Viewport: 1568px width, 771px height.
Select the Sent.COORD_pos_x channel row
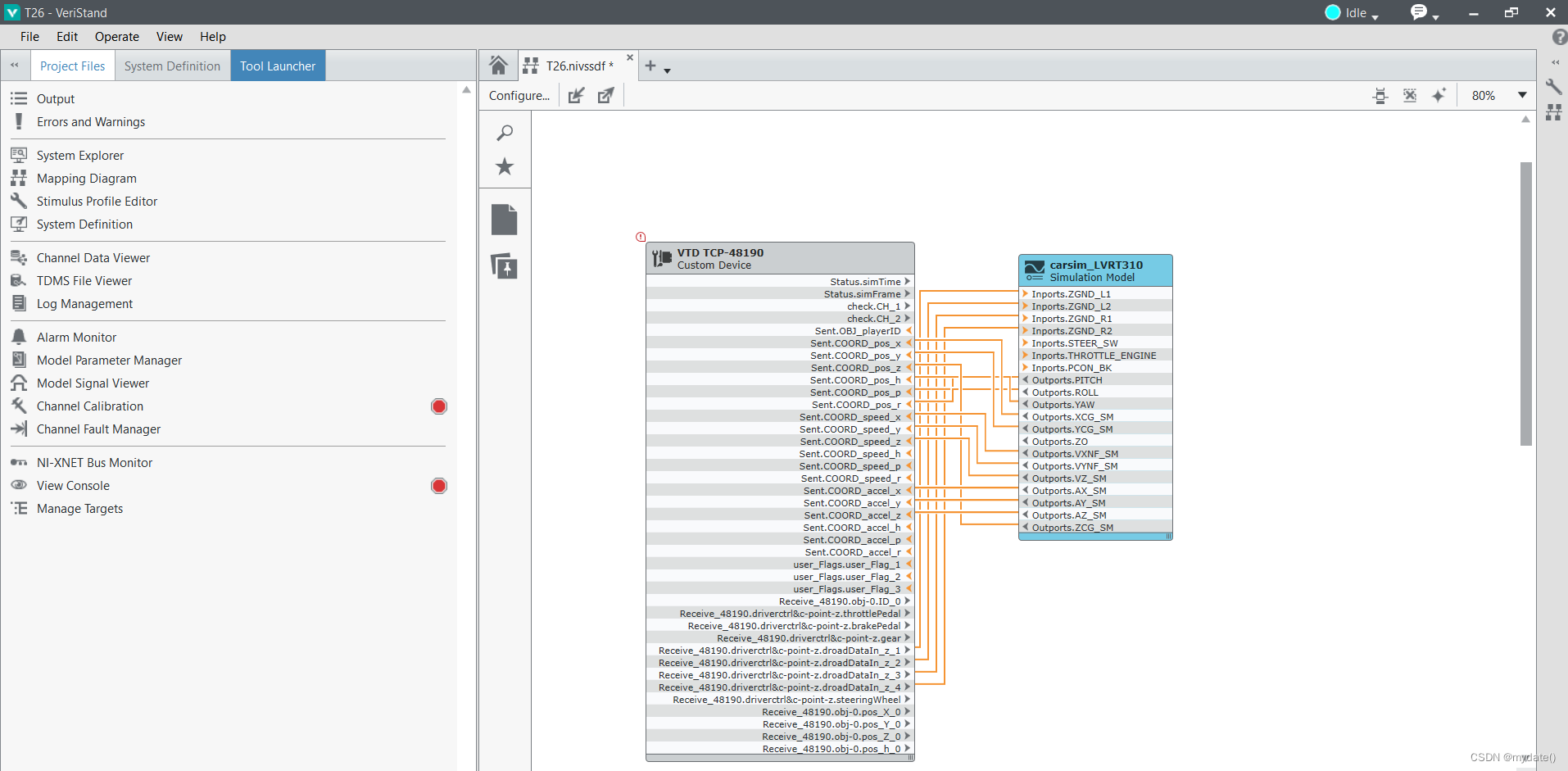click(x=780, y=343)
